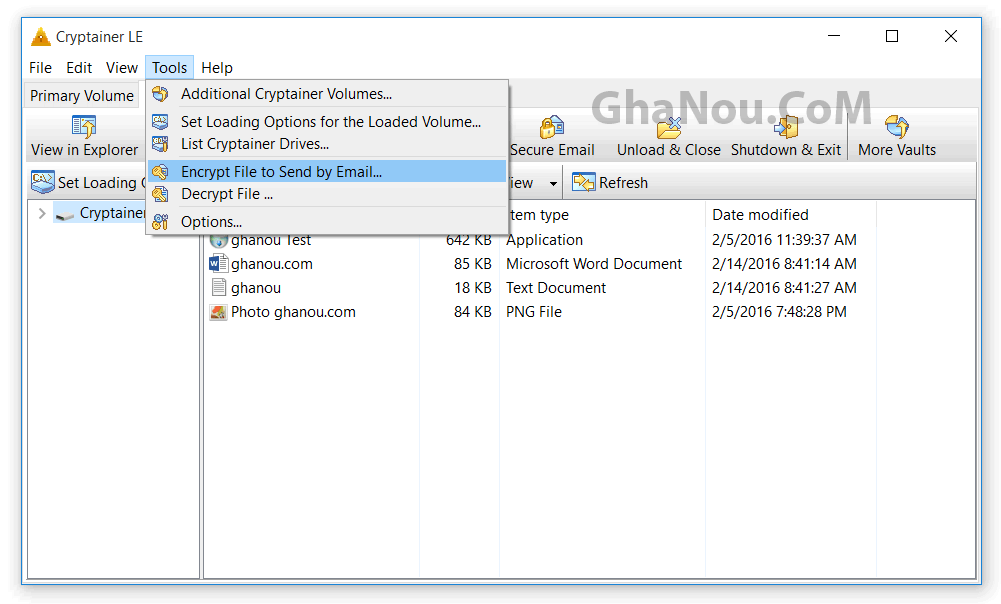The image size is (1001, 604).
Task: Expand the Cryptainer tree node
Action: 42,213
